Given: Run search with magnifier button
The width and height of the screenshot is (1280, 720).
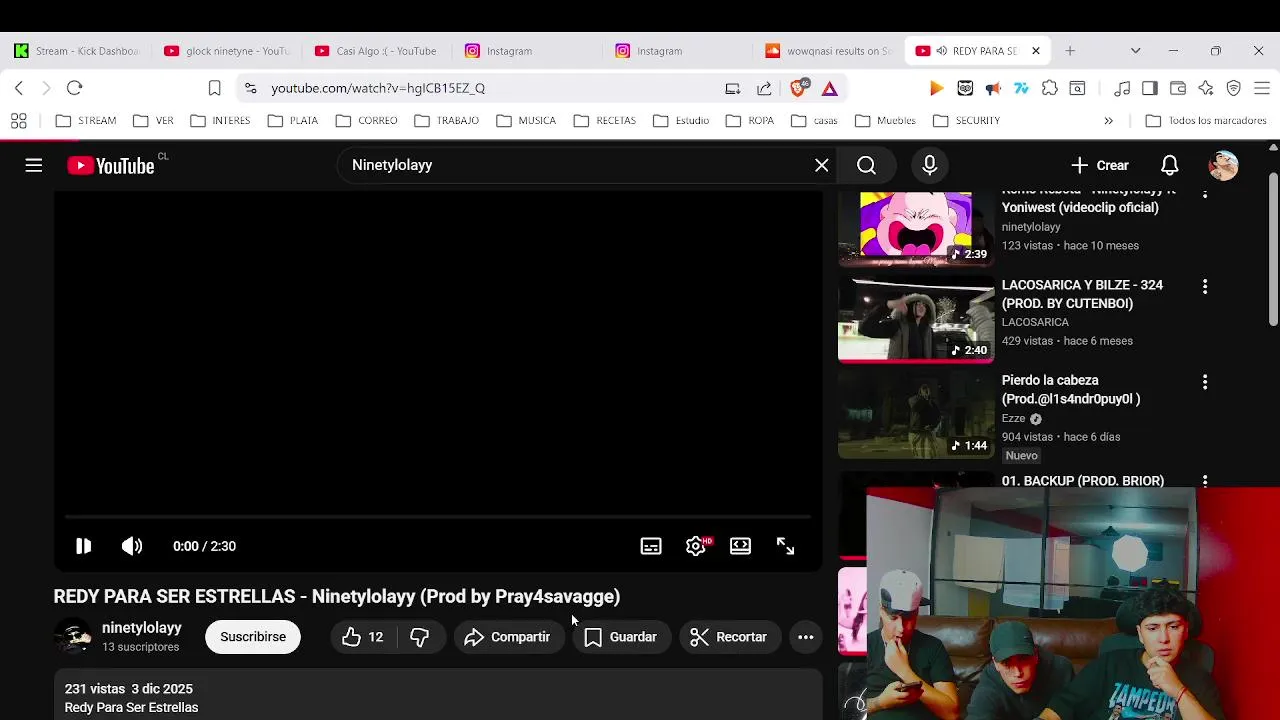Looking at the screenshot, I should tap(866, 165).
